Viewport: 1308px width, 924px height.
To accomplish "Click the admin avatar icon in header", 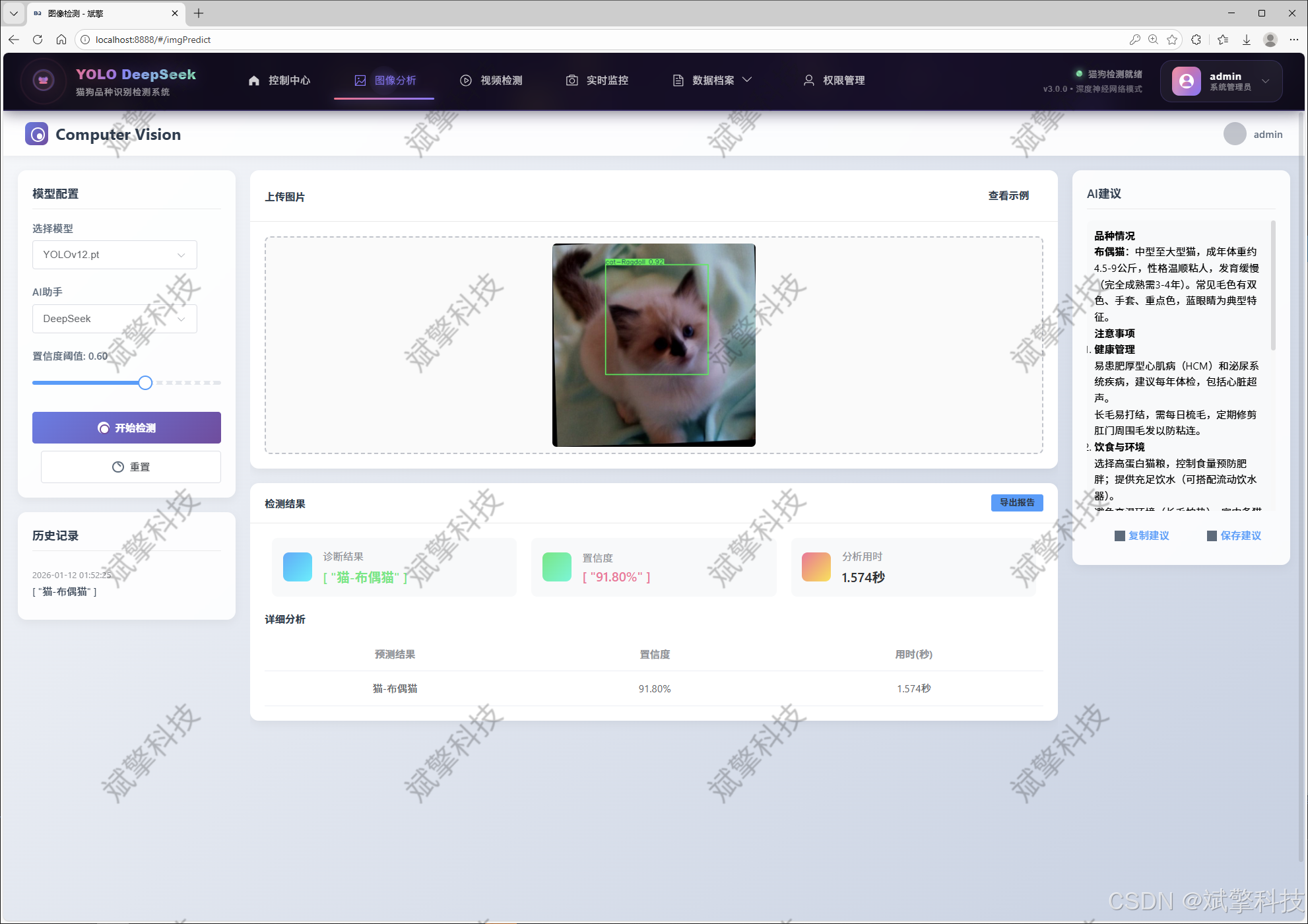I will (x=1186, y=81).
